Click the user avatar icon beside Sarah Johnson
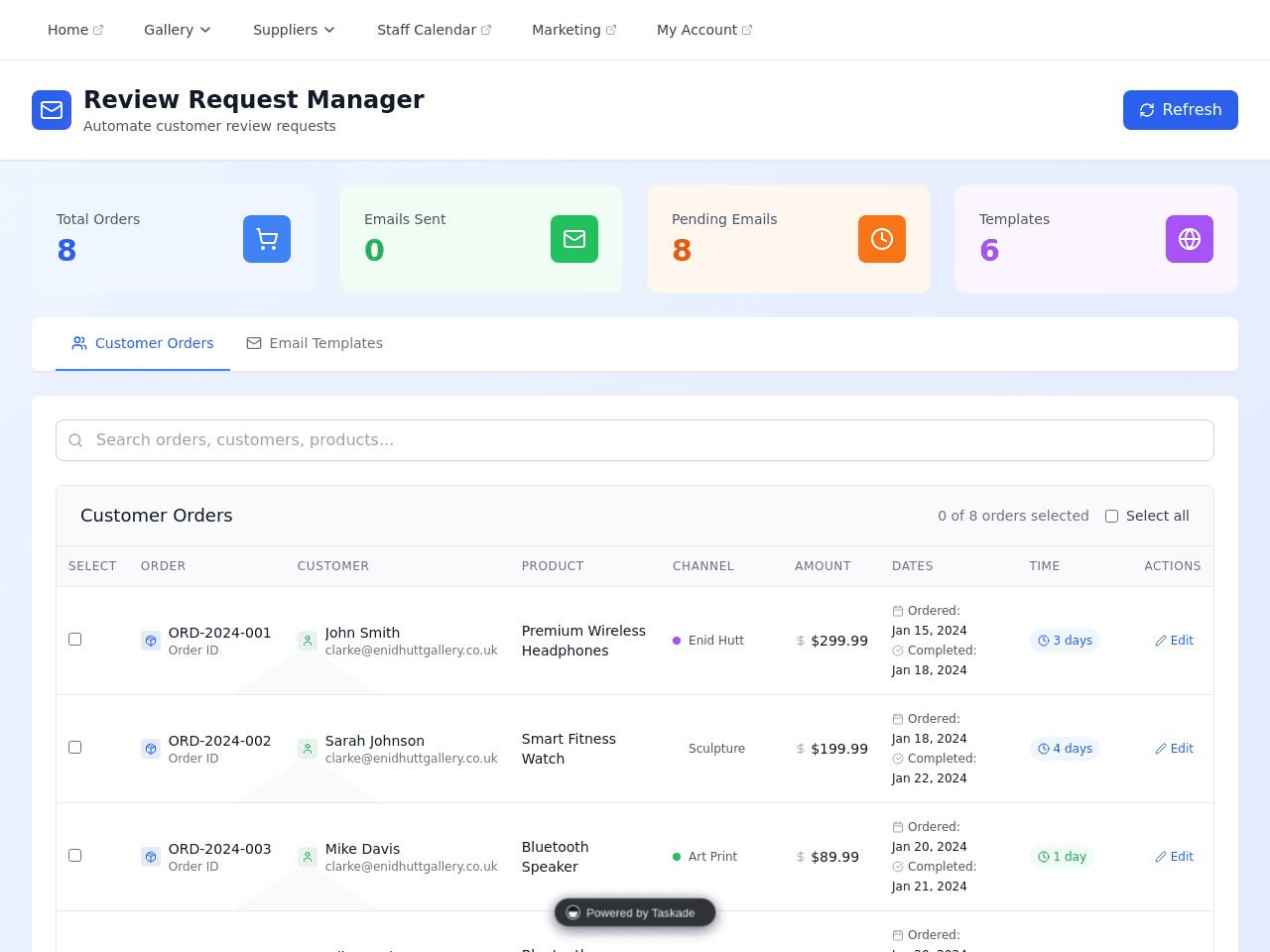 pyautogui.click(x=308, y=749)
